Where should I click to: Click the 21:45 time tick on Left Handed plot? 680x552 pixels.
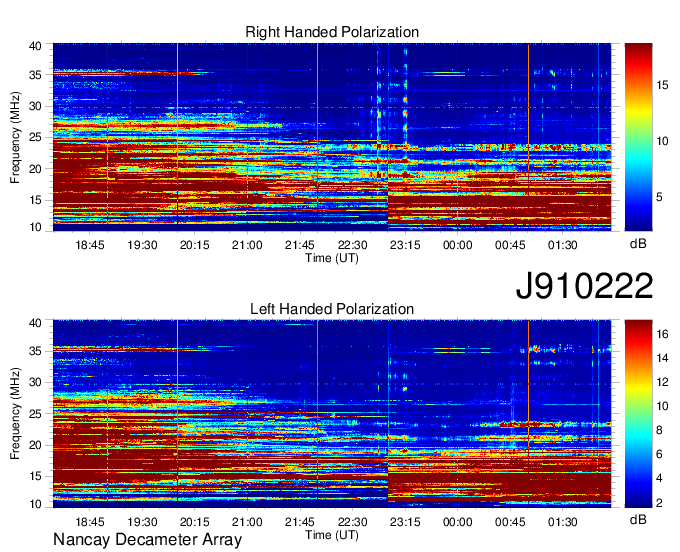pyautogui.click(x=300, y=522)
